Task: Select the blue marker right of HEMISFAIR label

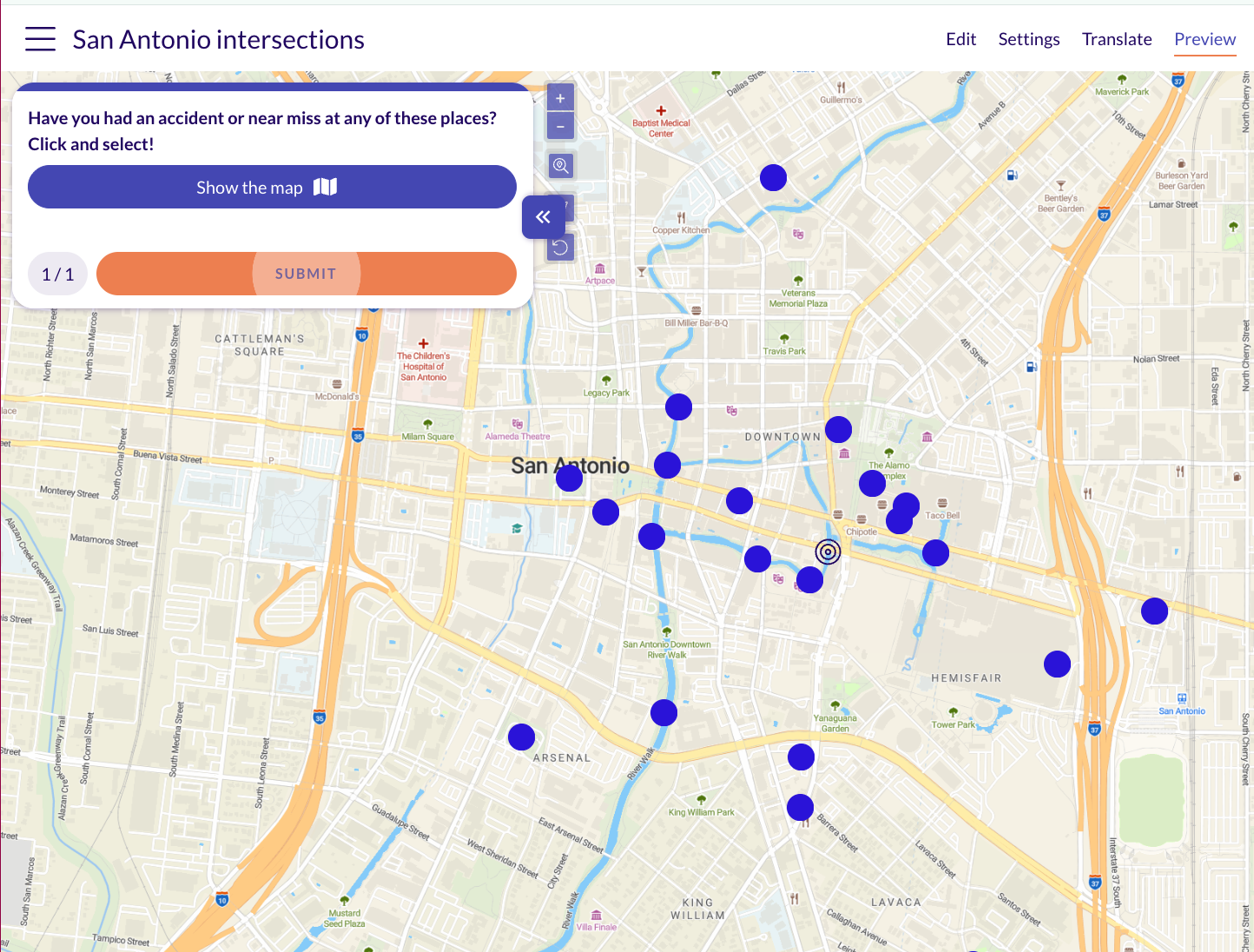Action: pyautogui.click(x=1057, y=664)
